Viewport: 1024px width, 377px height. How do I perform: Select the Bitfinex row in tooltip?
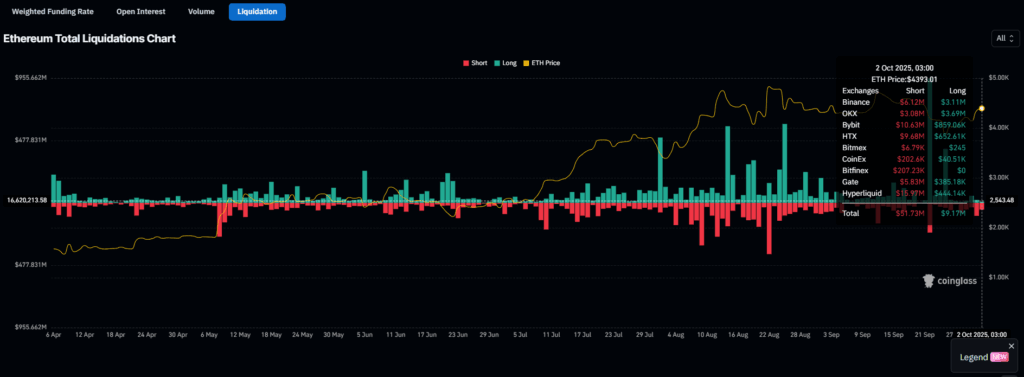904,171
